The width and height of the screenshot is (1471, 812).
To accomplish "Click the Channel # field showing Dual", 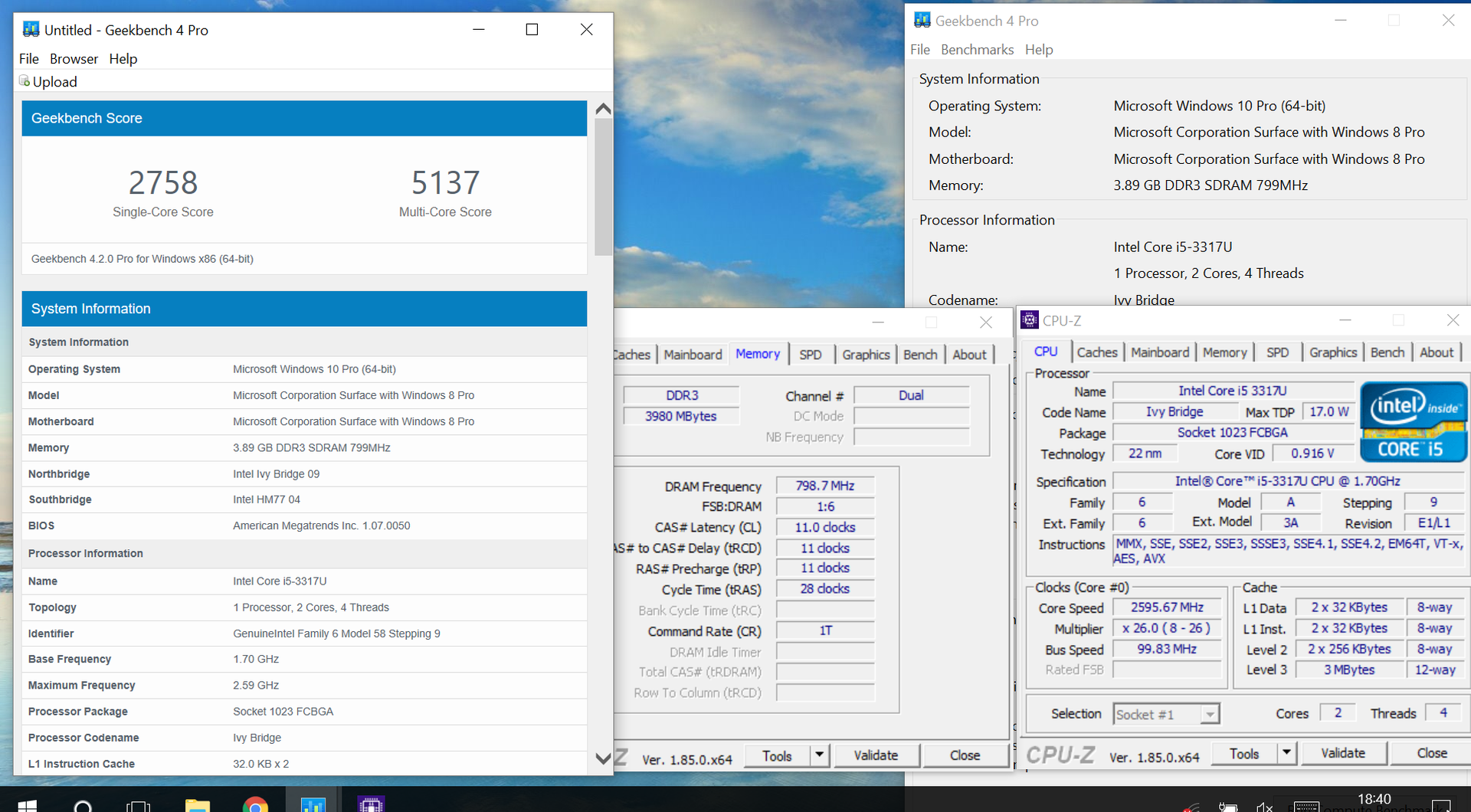I will click(912, 395).
